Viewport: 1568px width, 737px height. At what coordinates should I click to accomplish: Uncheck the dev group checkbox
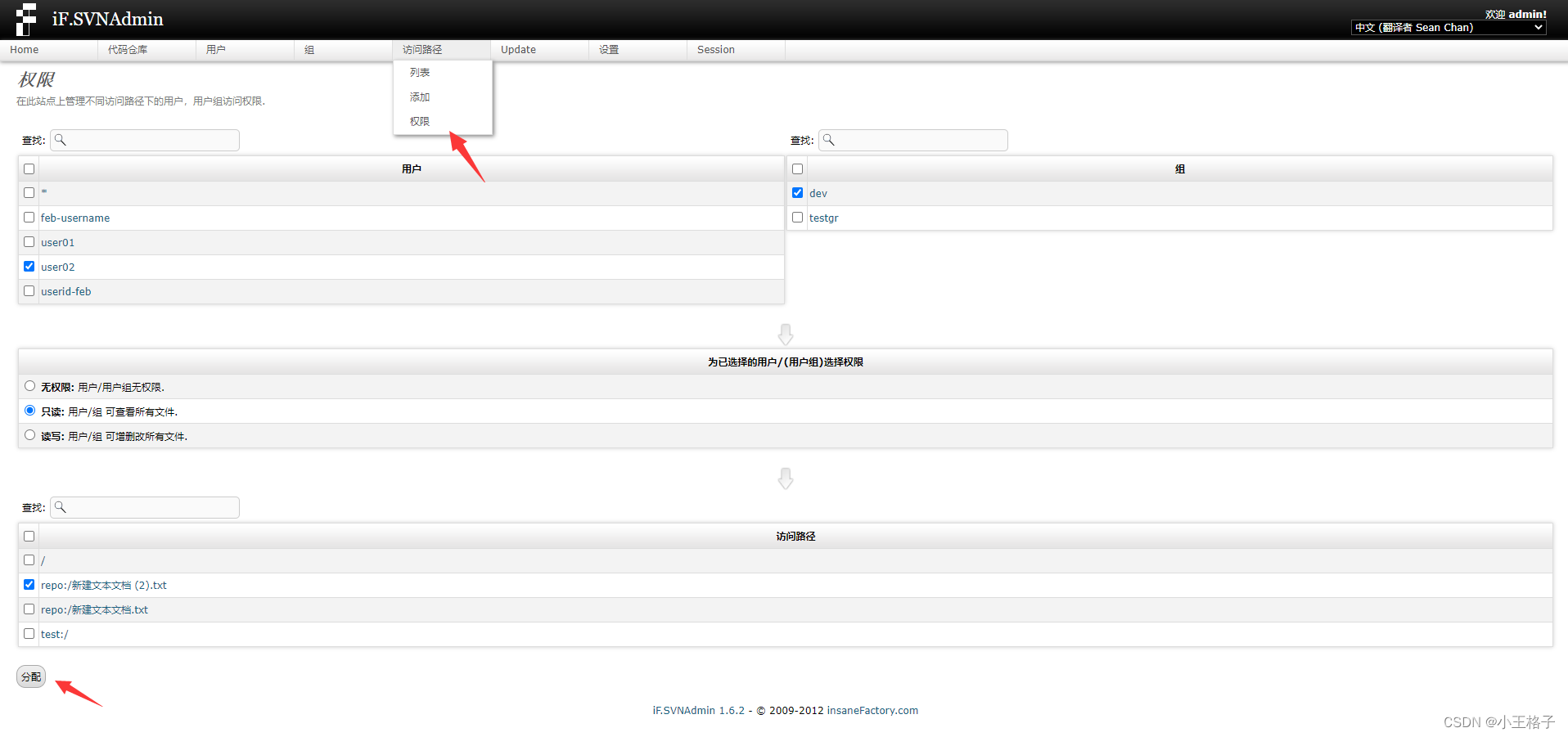pyautogui.click(x=798, y=192)
